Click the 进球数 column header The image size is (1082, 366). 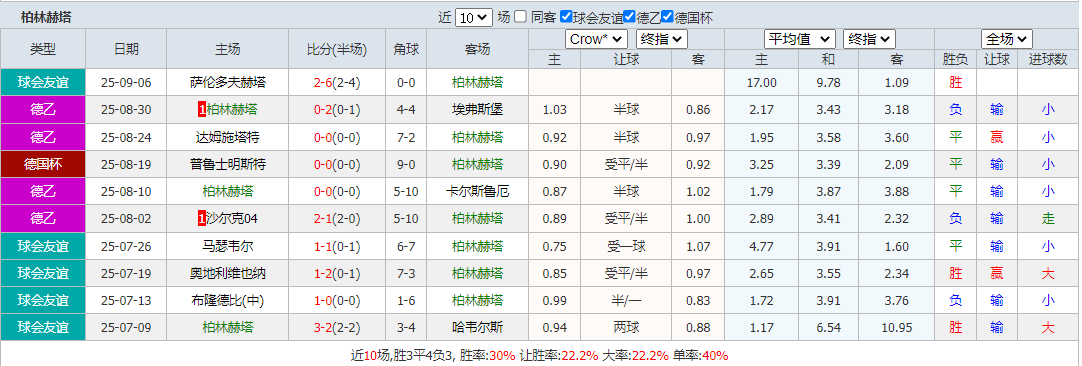pyautogui.click(x=1048, y=59)
